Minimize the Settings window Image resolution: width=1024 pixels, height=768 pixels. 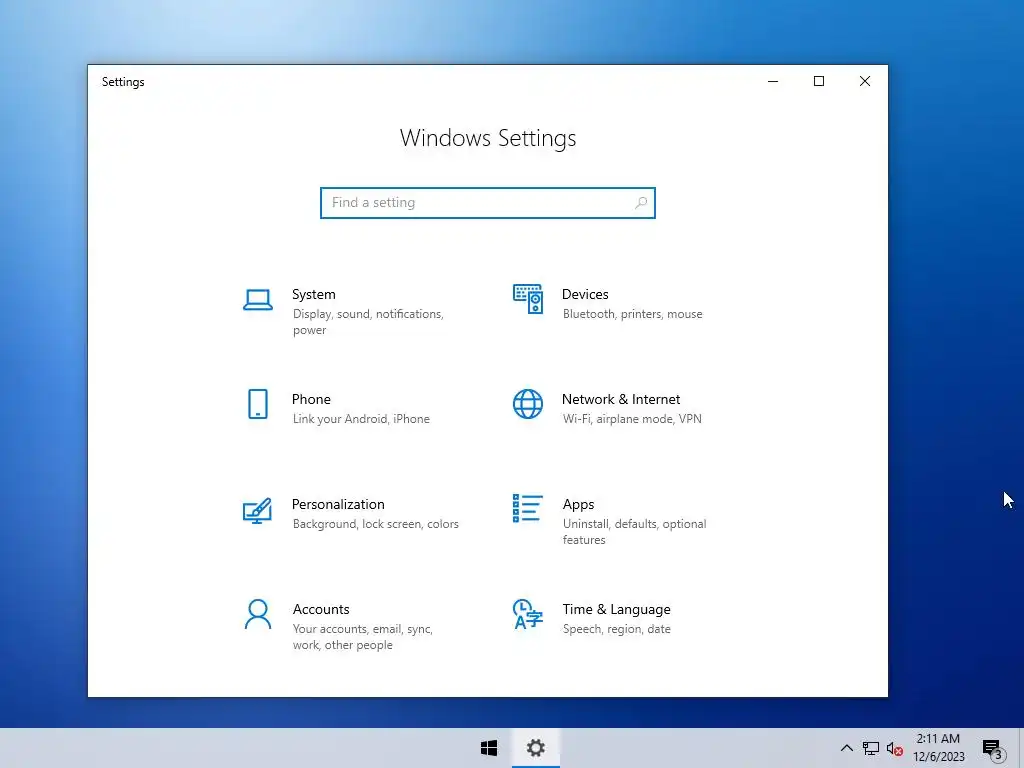point(773,81)
